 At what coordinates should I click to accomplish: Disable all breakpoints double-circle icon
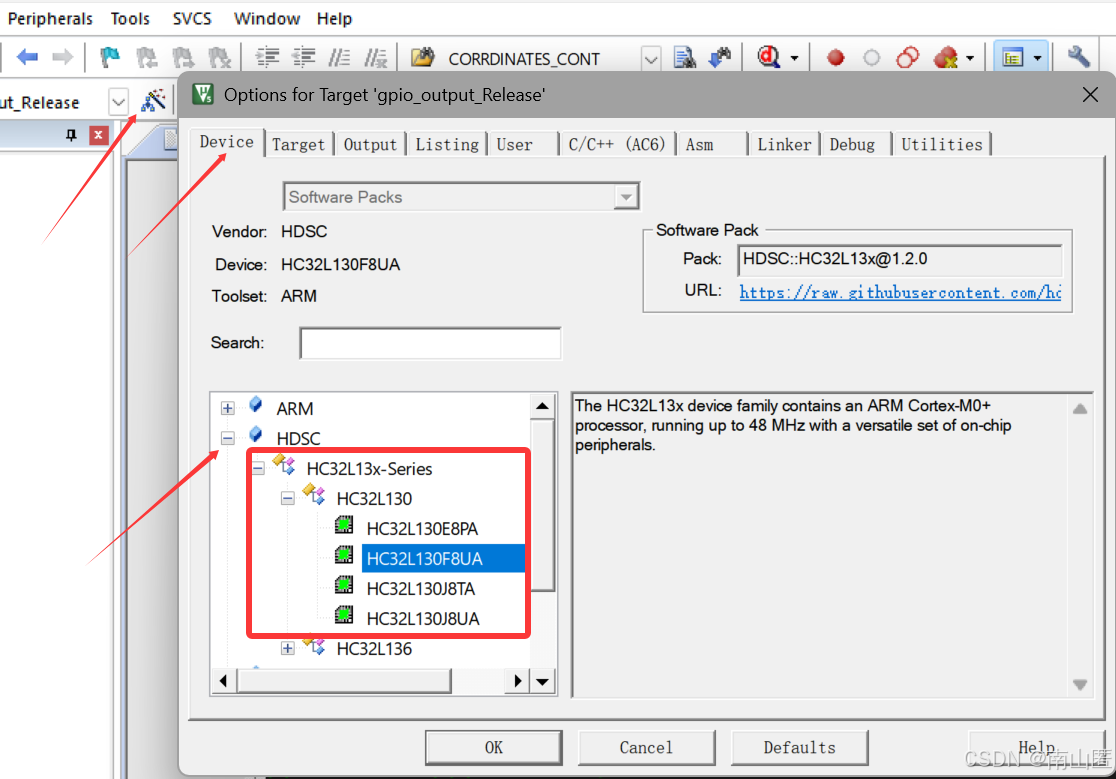[907, 58]
